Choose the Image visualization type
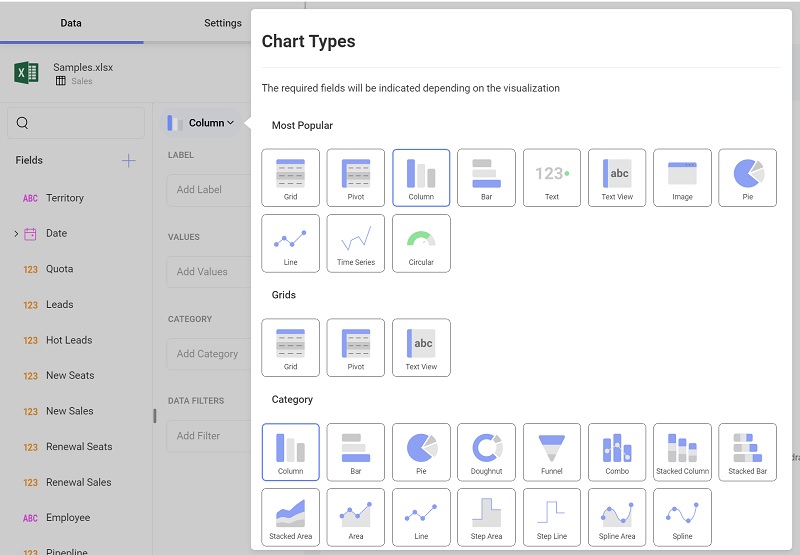 [x=682, y=178]
